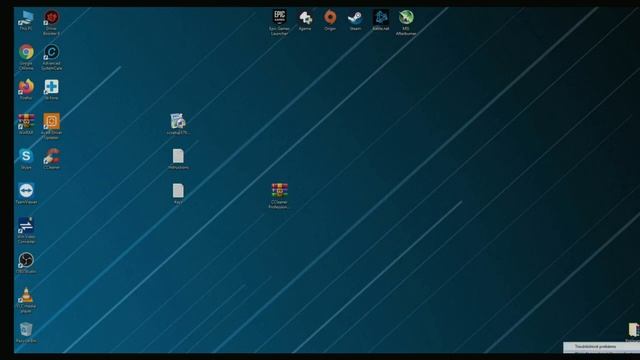Open the CCleaner shortcut next to Skype
Image resolution: width=640 pixels, height=360 pixels.
[51, 159]
